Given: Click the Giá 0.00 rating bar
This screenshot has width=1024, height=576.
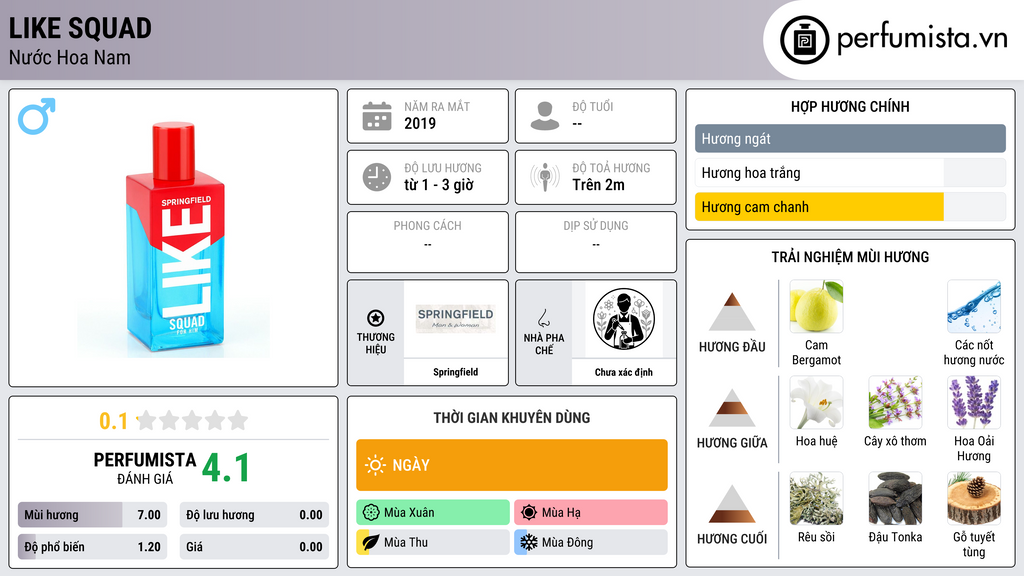Looking at the screenshot, I should (254, 547).
